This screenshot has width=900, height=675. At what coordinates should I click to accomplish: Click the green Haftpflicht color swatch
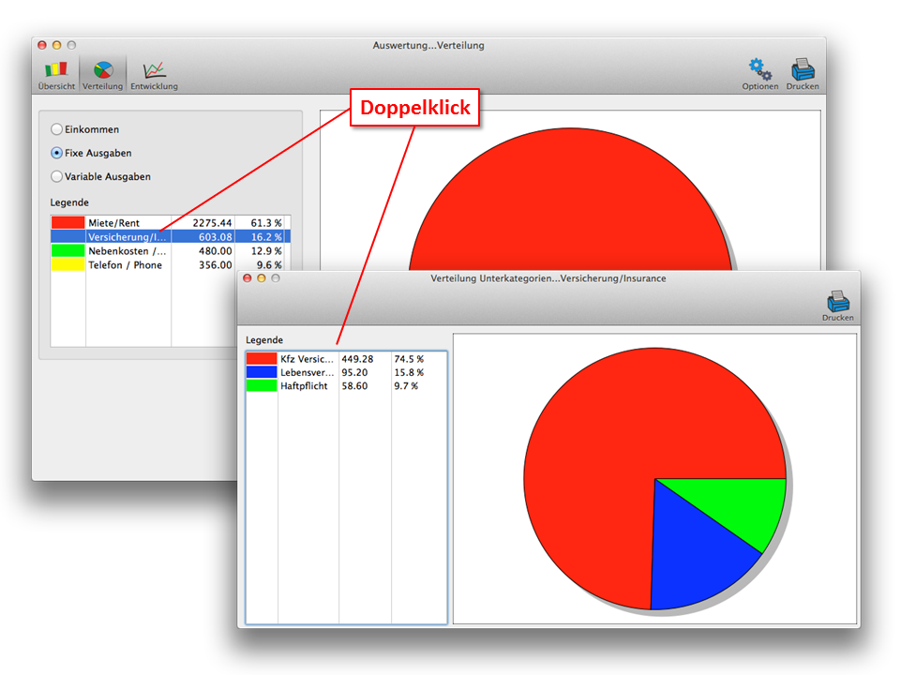(261, 386)
